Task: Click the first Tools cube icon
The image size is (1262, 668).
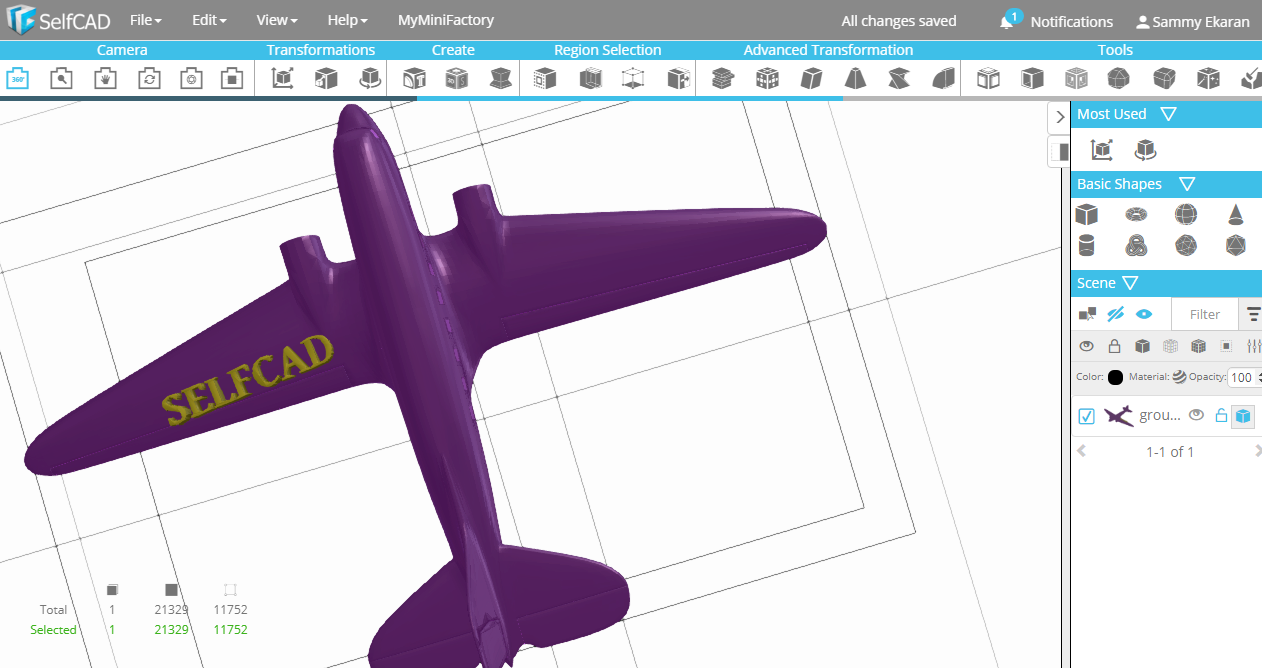Action: tap(988, 78)
